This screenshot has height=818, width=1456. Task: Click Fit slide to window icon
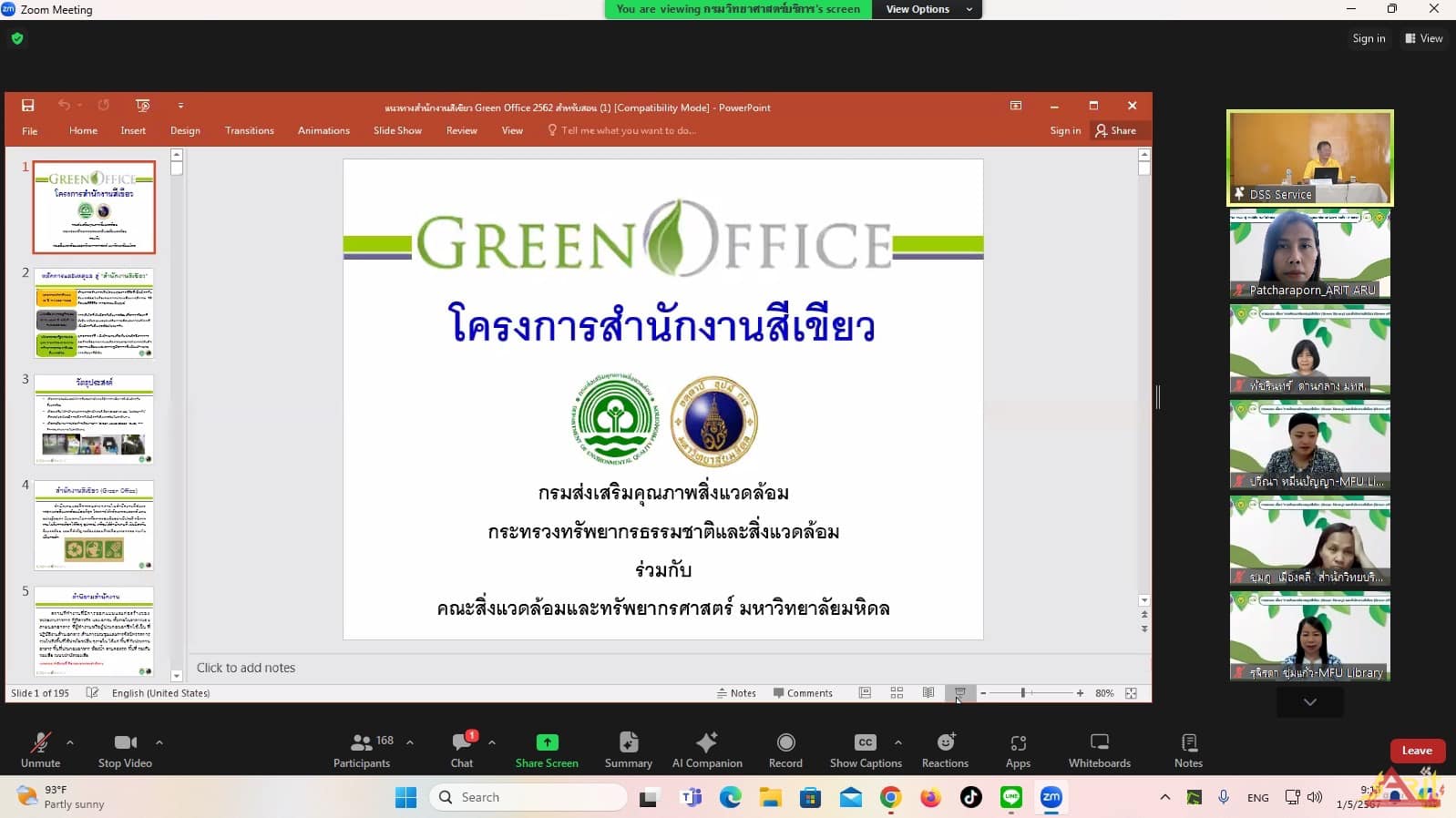(1131, 693)
